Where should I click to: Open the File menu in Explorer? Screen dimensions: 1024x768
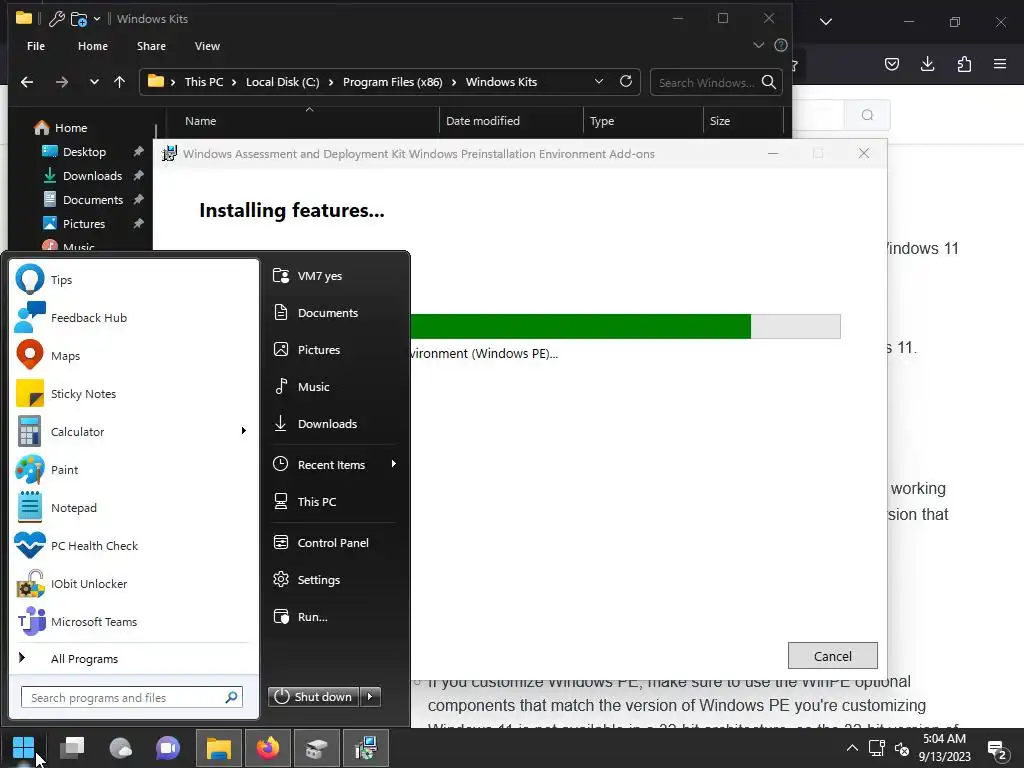[x=36, y=46]
